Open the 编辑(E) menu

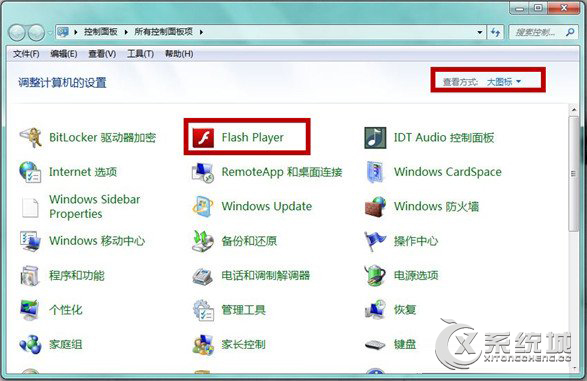(64, 54)
